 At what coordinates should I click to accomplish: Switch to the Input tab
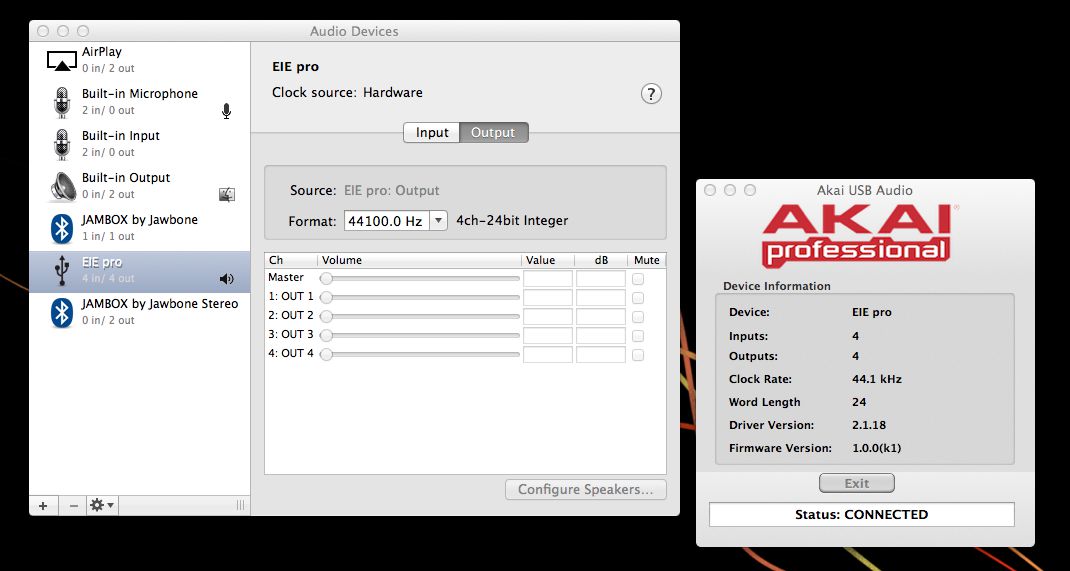[432, 132]
